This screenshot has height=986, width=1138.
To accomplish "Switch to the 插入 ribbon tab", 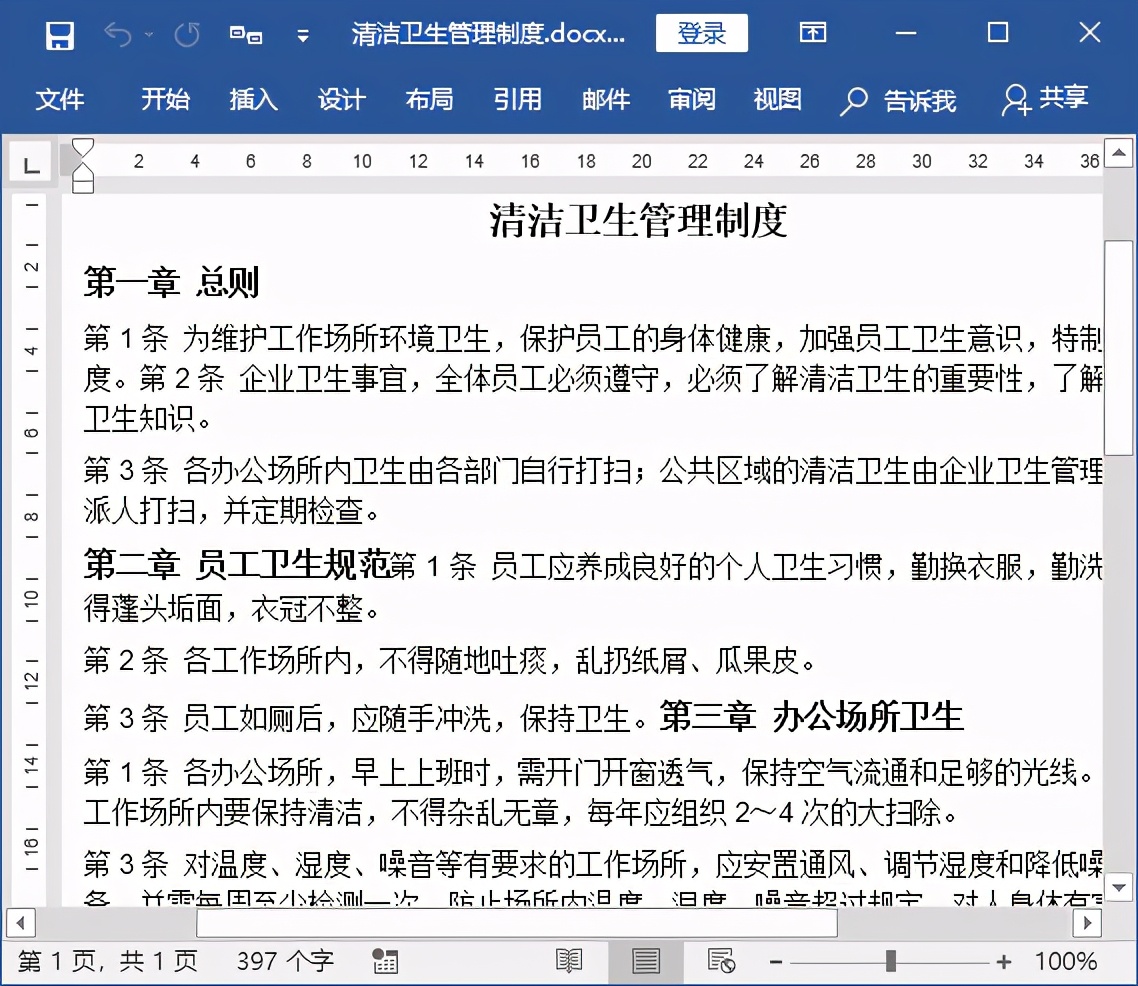I will [252, 100].
